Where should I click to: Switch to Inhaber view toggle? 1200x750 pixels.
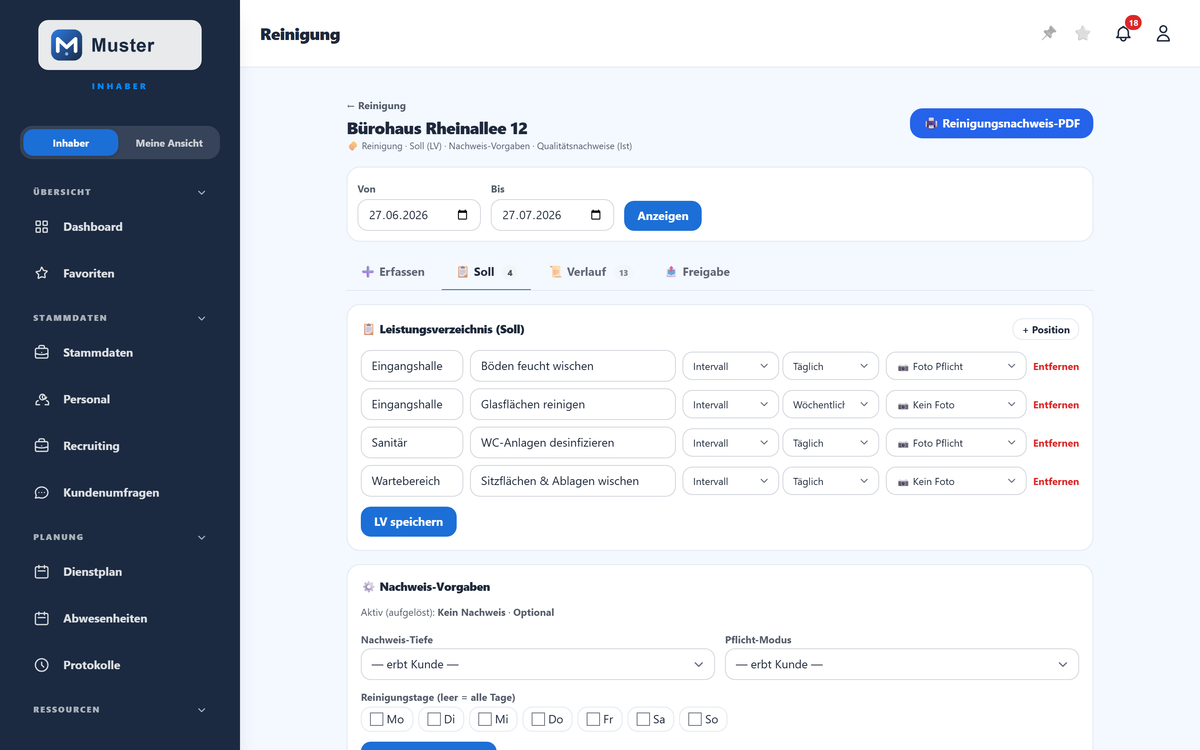[71, 143]
